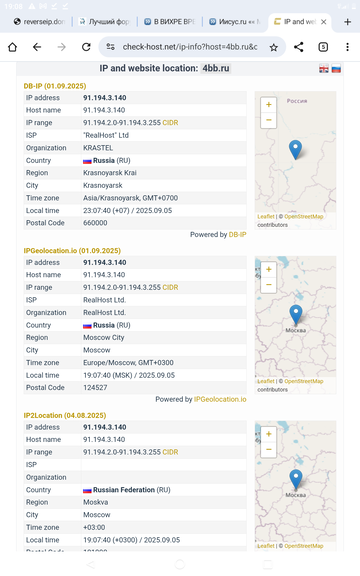Zoom in on the IP2Location map
Viewport: 360px width, 576px height.
269,434
